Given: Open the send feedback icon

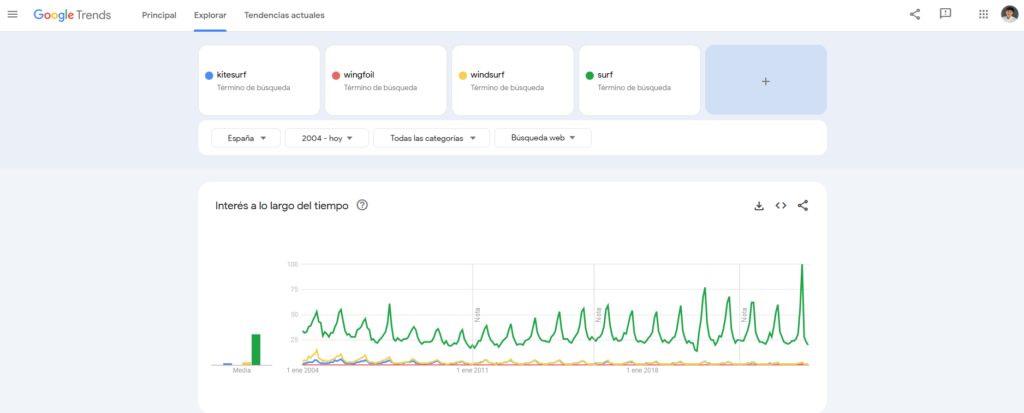Looking at the screenshot, I should (x=945, y=14).
